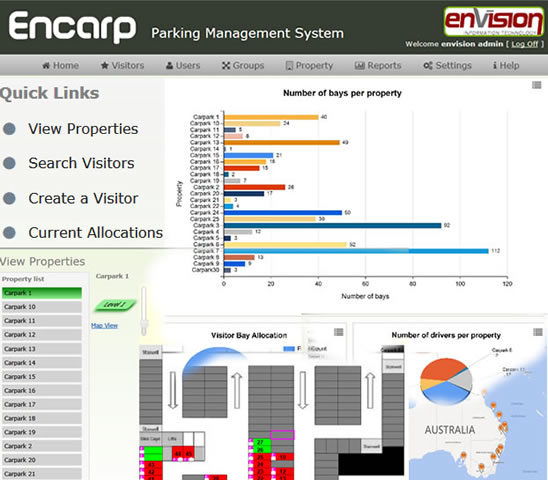The width and height of the screenshot is (548, 480).
Task: Select Carpark 16 in property list
Action: tap(42, 391)
